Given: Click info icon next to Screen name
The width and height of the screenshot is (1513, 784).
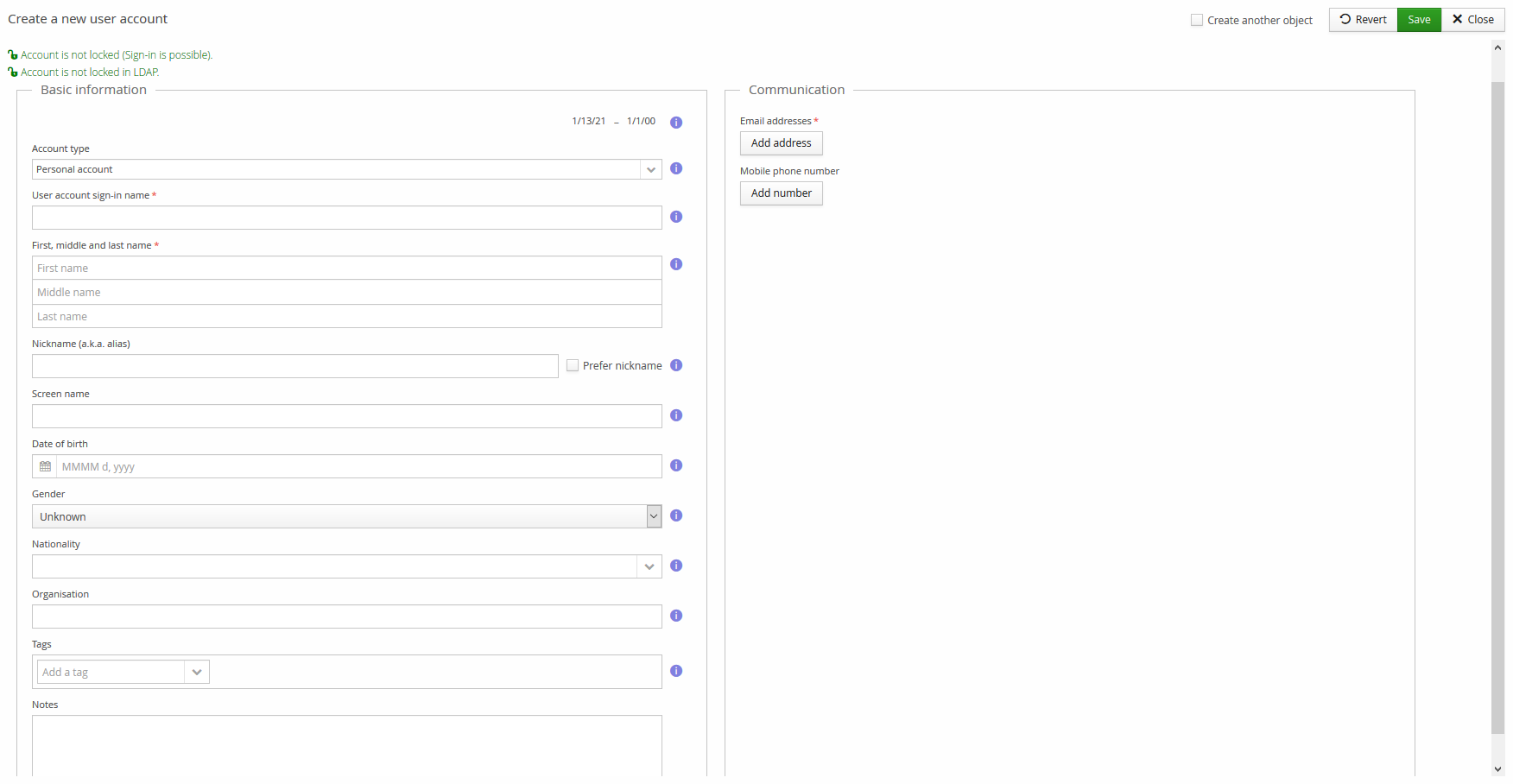Looking at the screenshot, I should tap(676, 415).
